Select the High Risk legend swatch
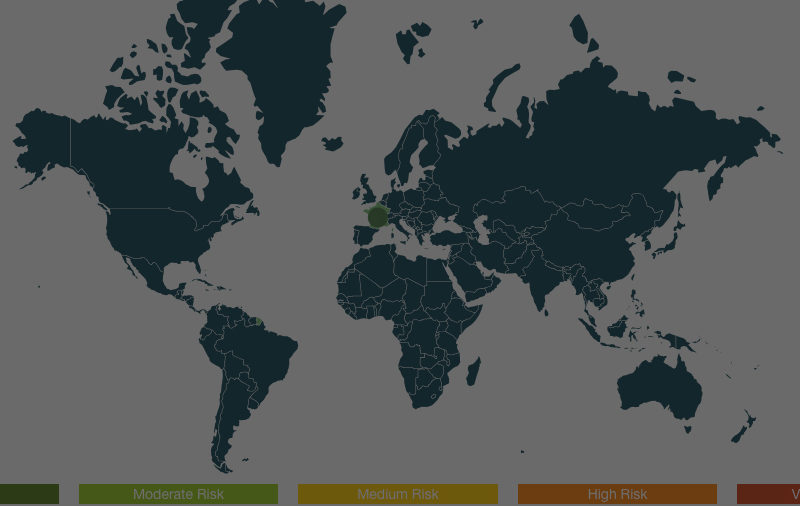The height and width of the screenshot is (506, 800). (617, 494)
